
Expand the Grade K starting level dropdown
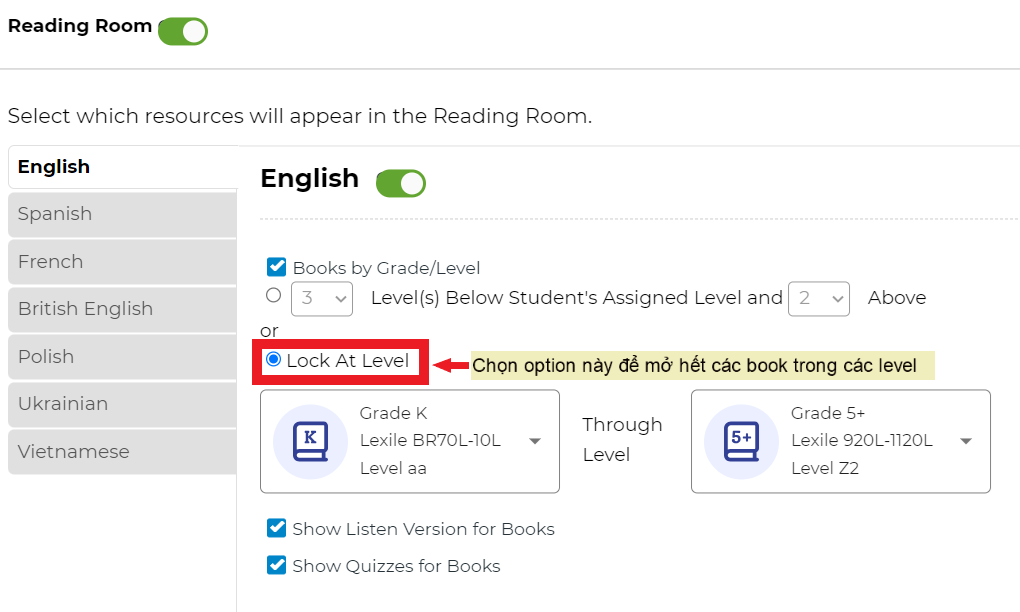click(x=535, y=441)
